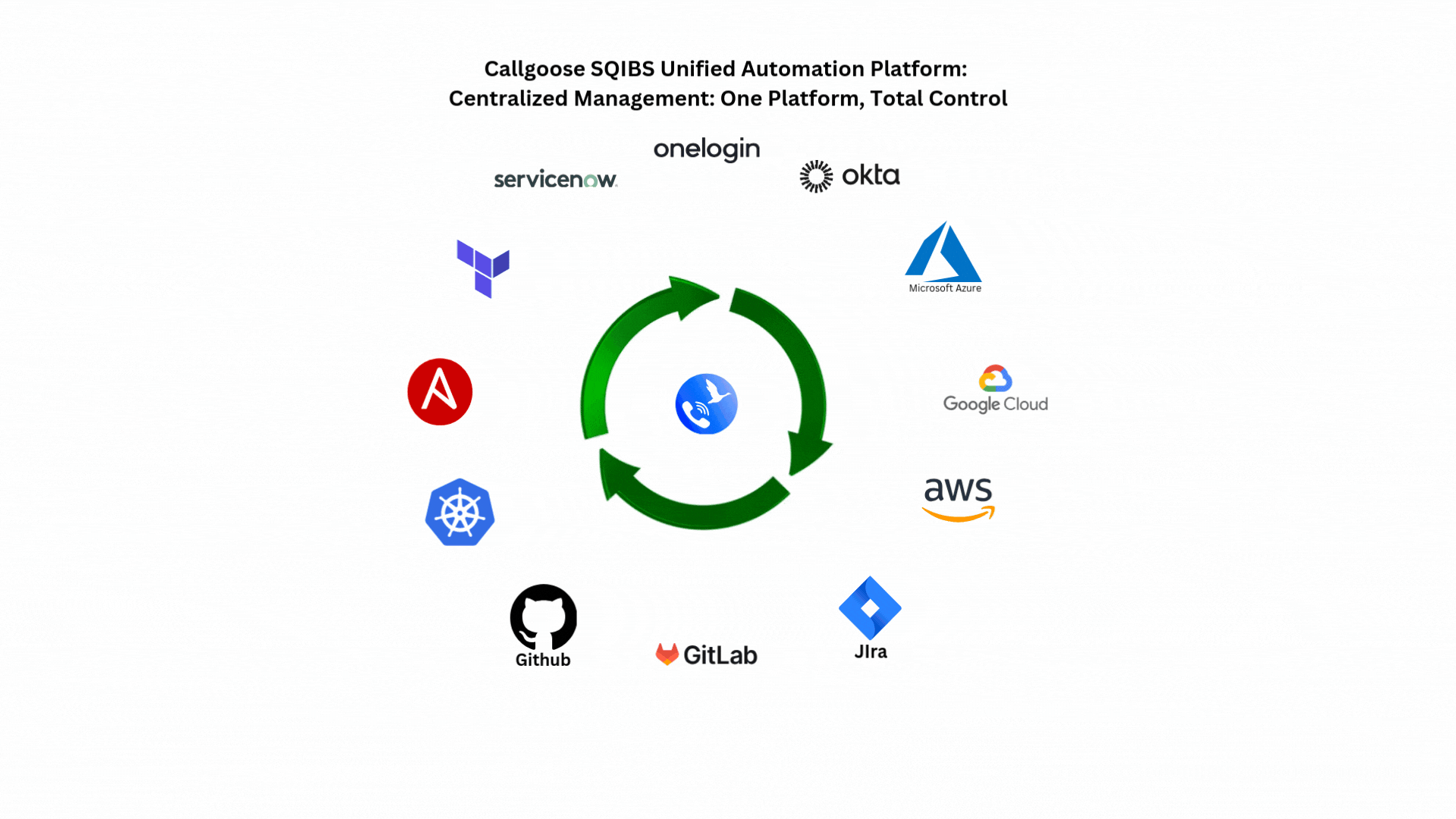Image resolution: width=1456 pixels, height=819 pixels.
Task: Select the Okta integration icon
Action: click(849, 175)
